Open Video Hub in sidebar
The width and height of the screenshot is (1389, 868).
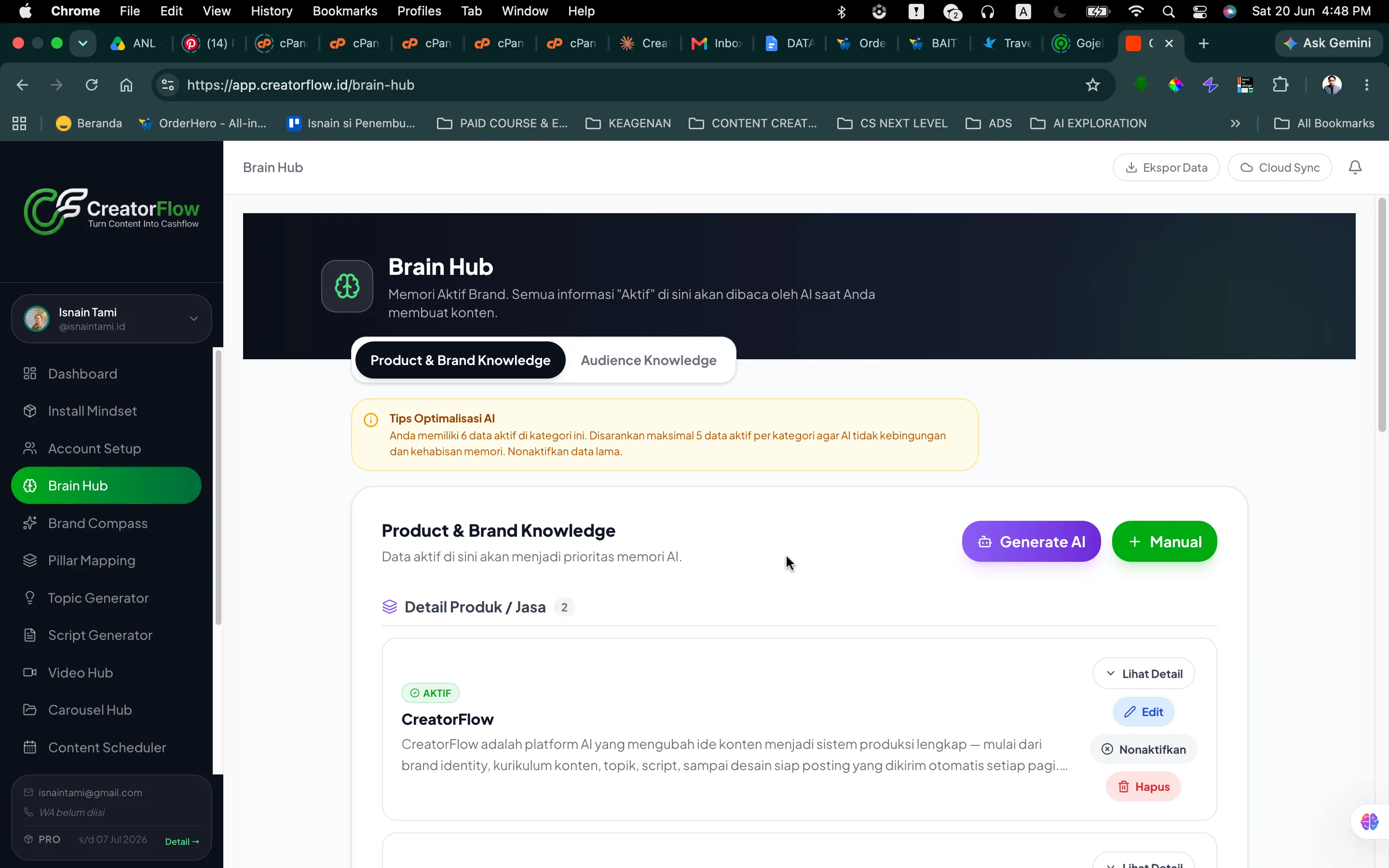[x=106, y=672]
